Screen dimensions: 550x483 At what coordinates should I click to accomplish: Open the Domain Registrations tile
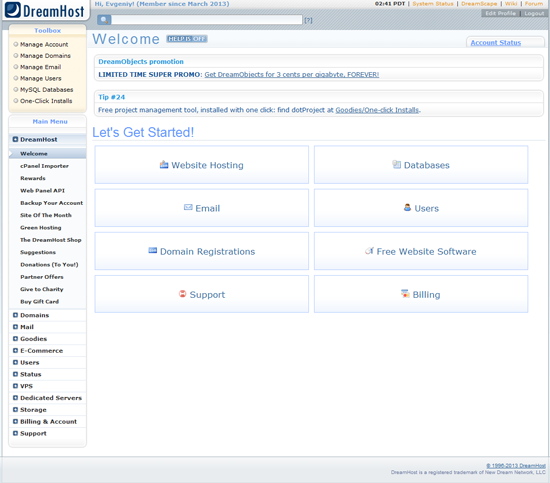(201, 251)
